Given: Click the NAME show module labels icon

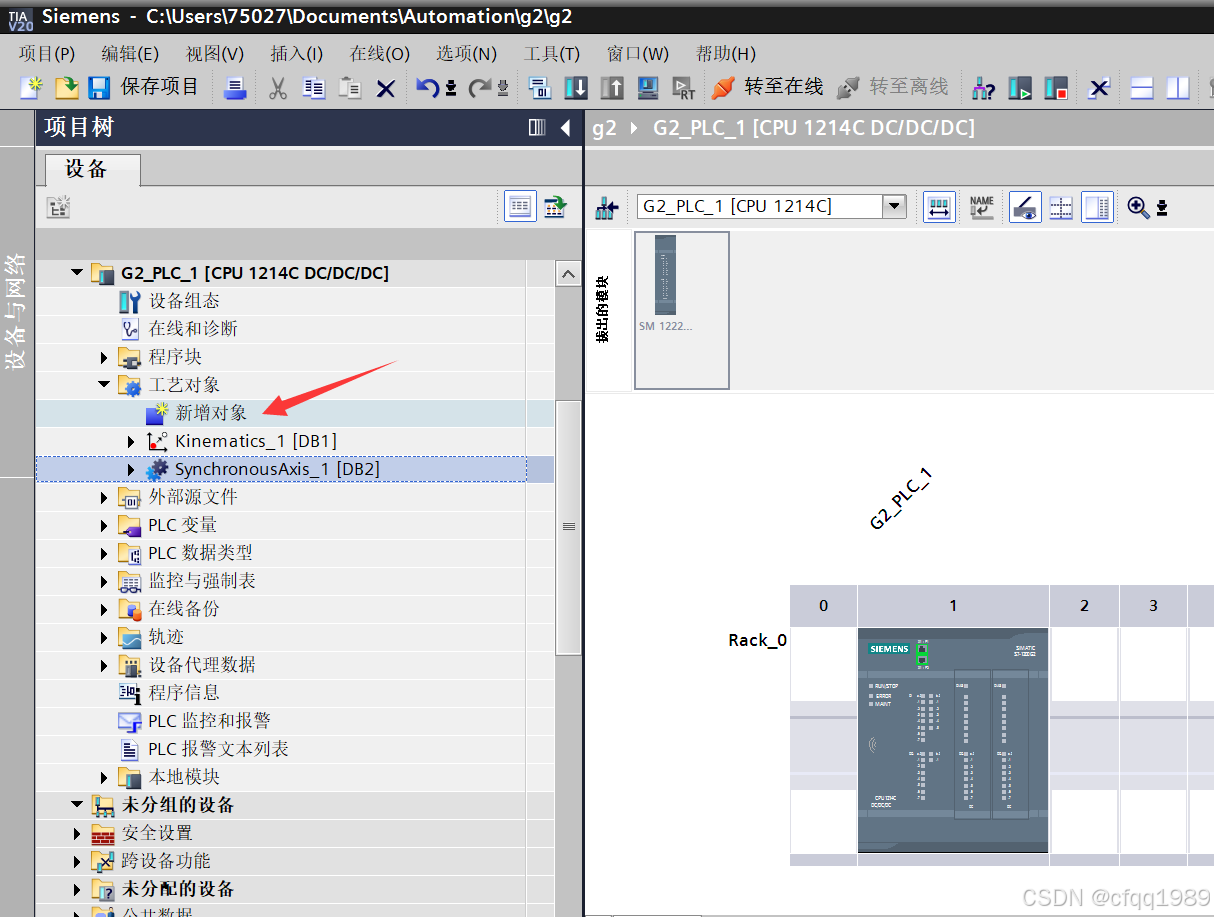Looking at the screenshot, I should tap(982, 207).
